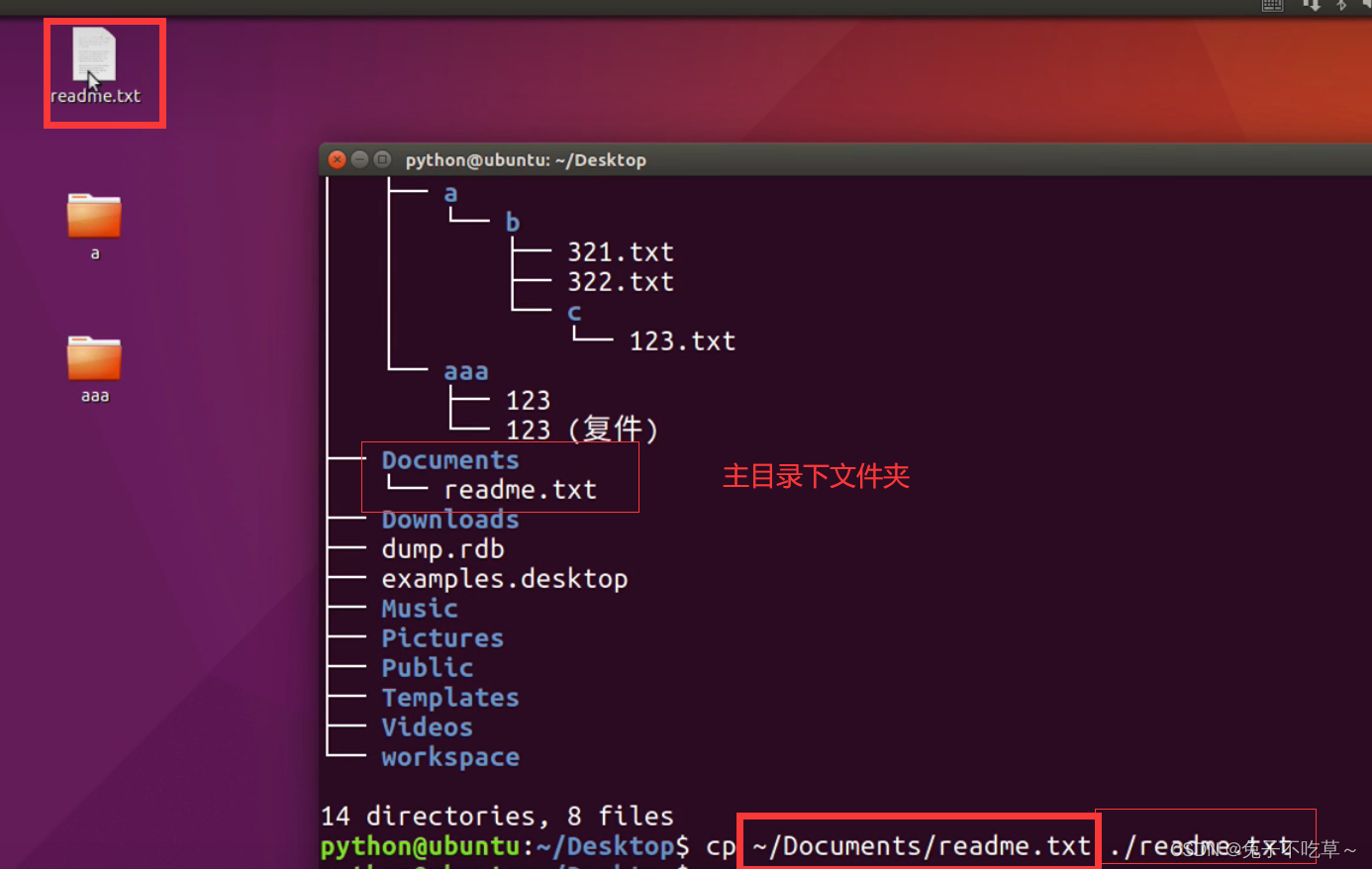Image resolution: width=1372 pixels, height=869 pixels.
Task: Open the network indicator in top panel
Action: point(1312,5)
